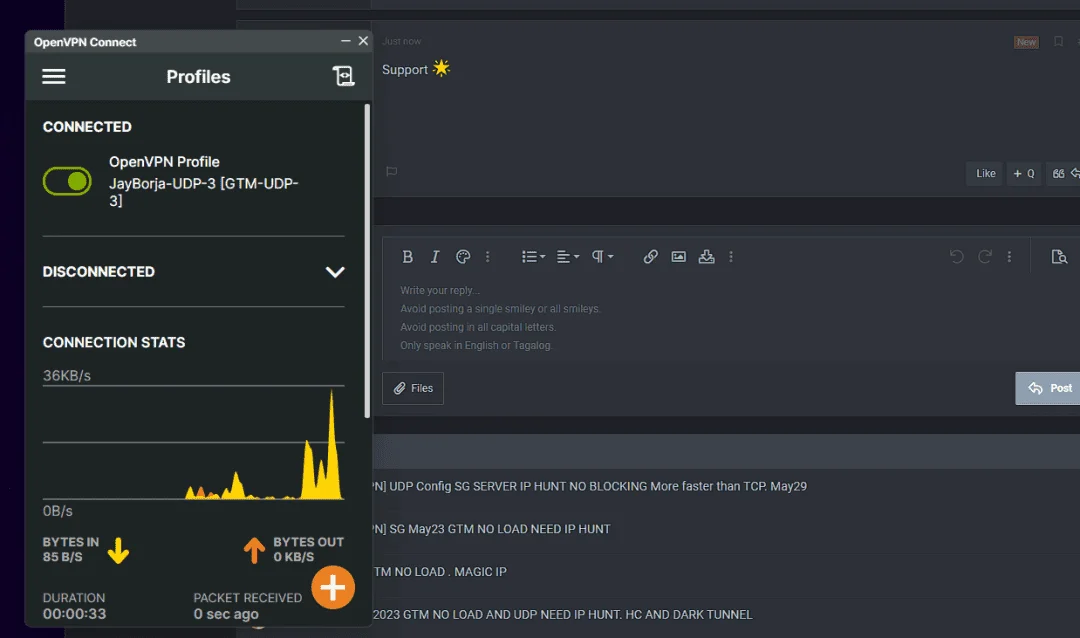Click into the reply text field
1080x638 pixels.
[730, 318]
